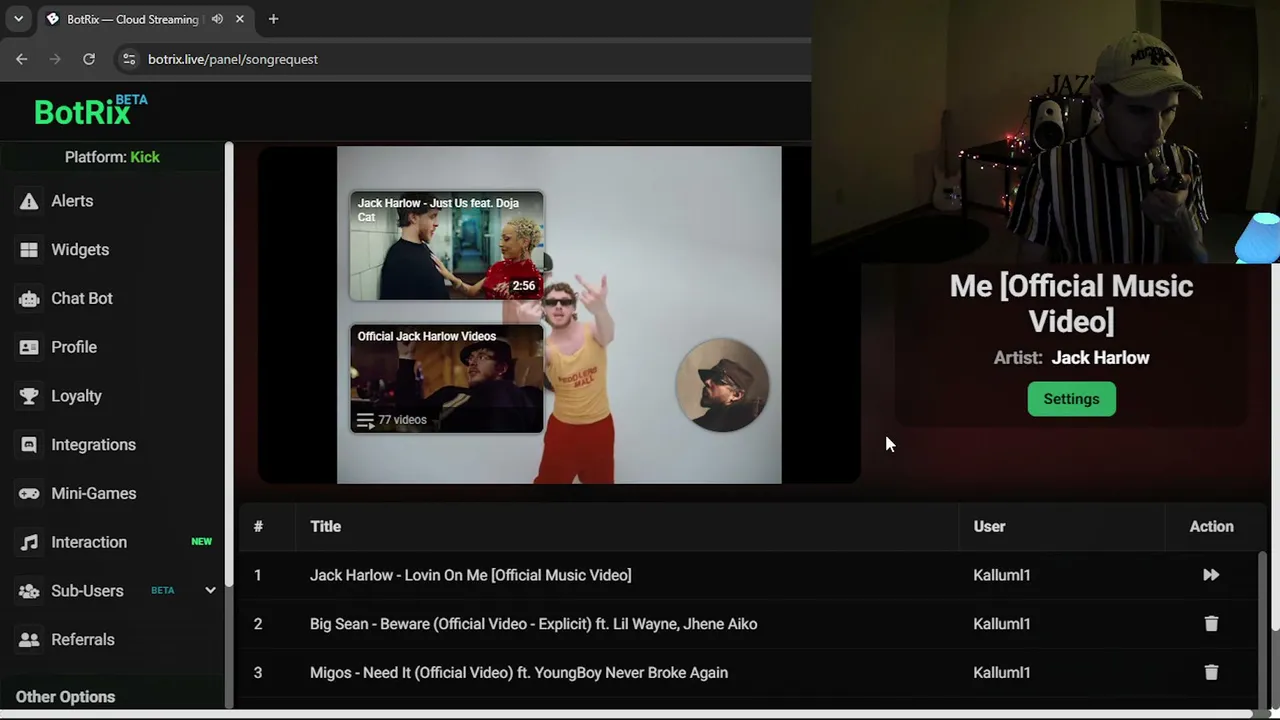Viewport: 1280px width, 720px height.
Task: Open the browser tab search dropdown
Action: click(18, 19)
